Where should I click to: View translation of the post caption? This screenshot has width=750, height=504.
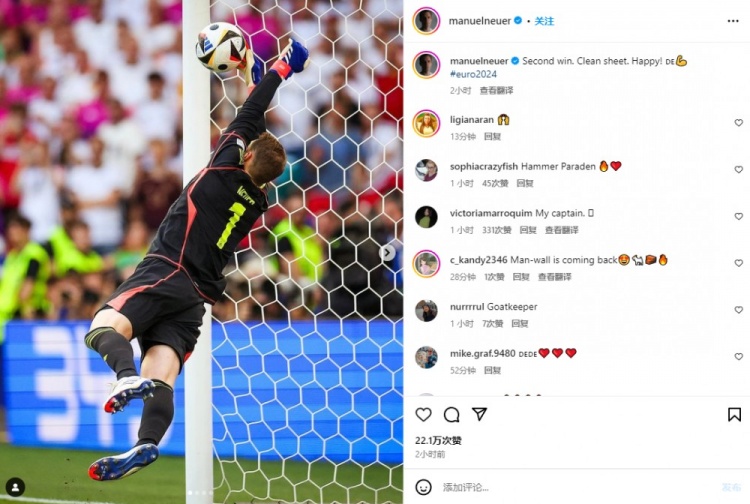pos(496,90)
